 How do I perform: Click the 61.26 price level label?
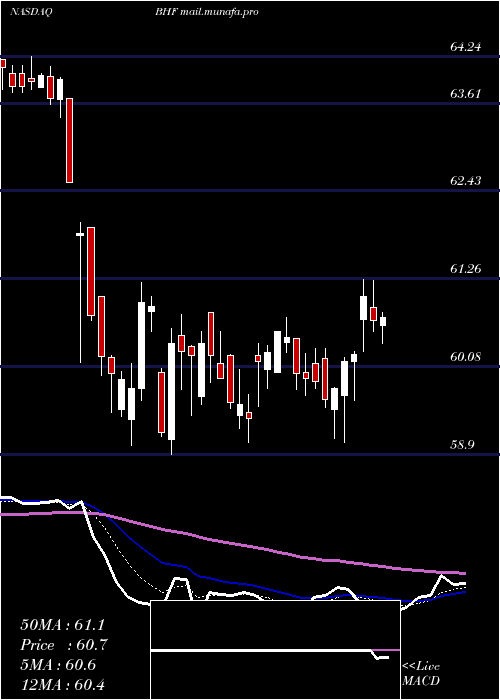[466, 269]
